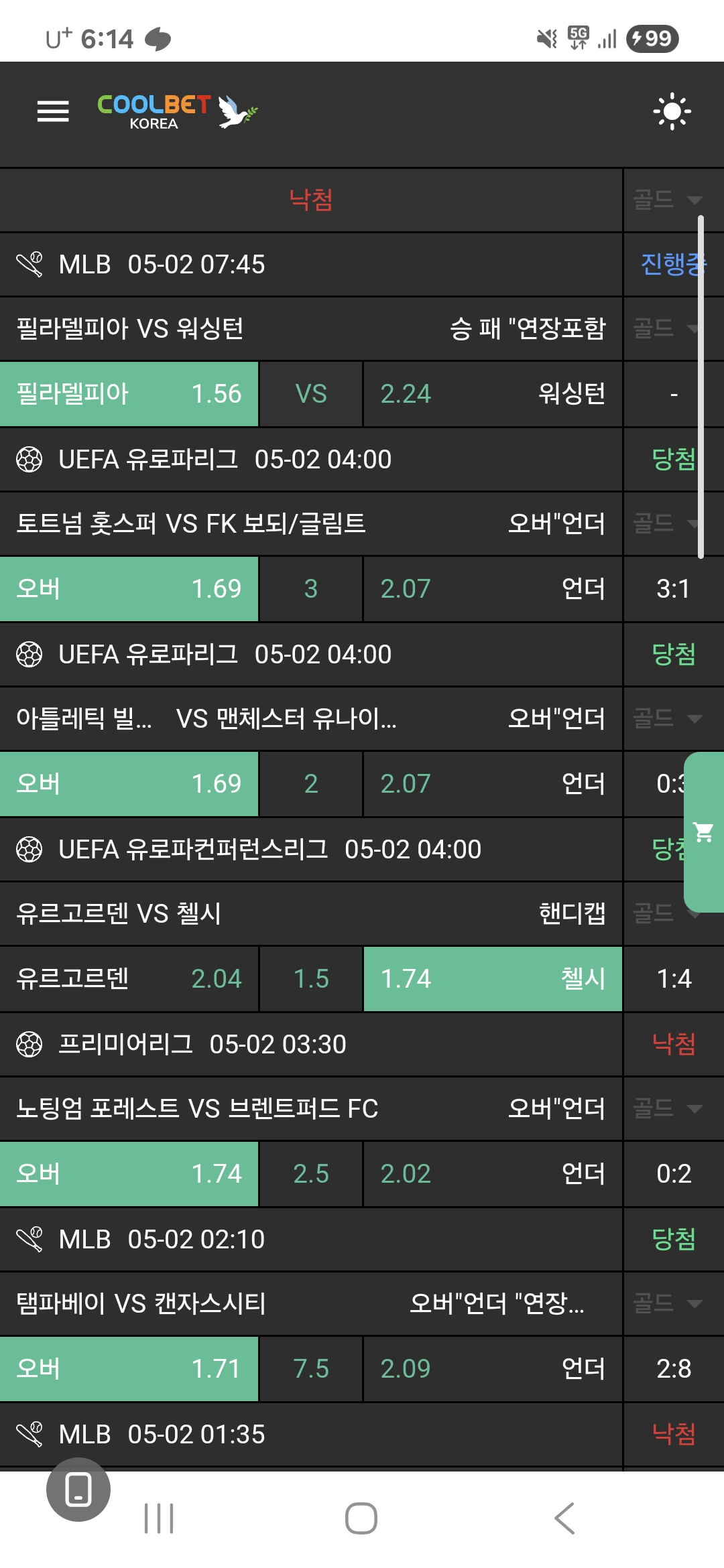
Task: Open the Android recent apps button
Action: click(159, 1518)
